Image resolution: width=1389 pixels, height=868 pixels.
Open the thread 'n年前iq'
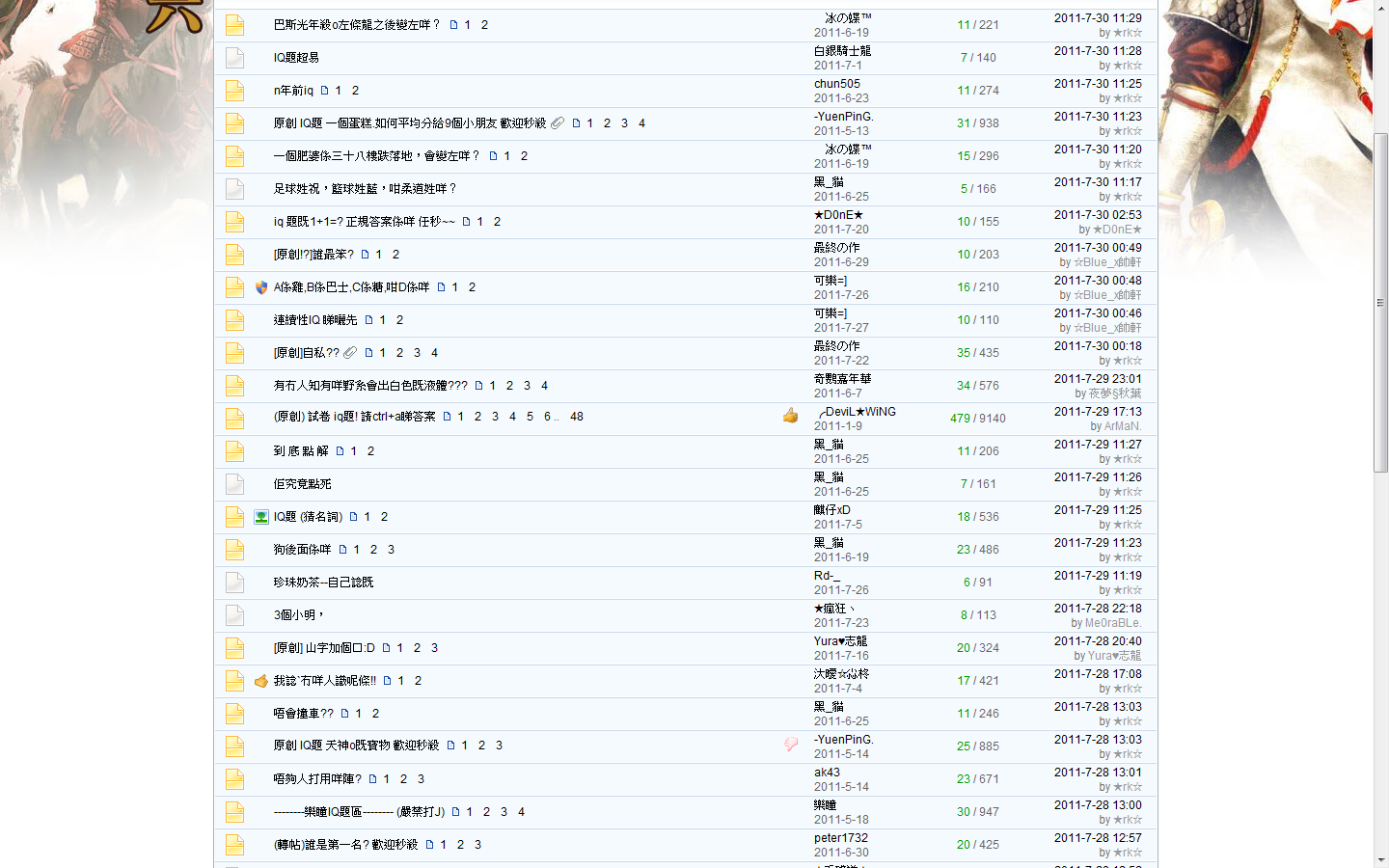(293, 91)
